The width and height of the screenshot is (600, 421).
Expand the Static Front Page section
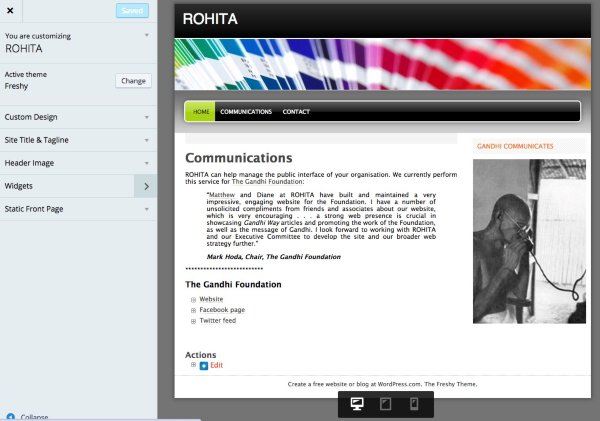(x=78, y=209)
